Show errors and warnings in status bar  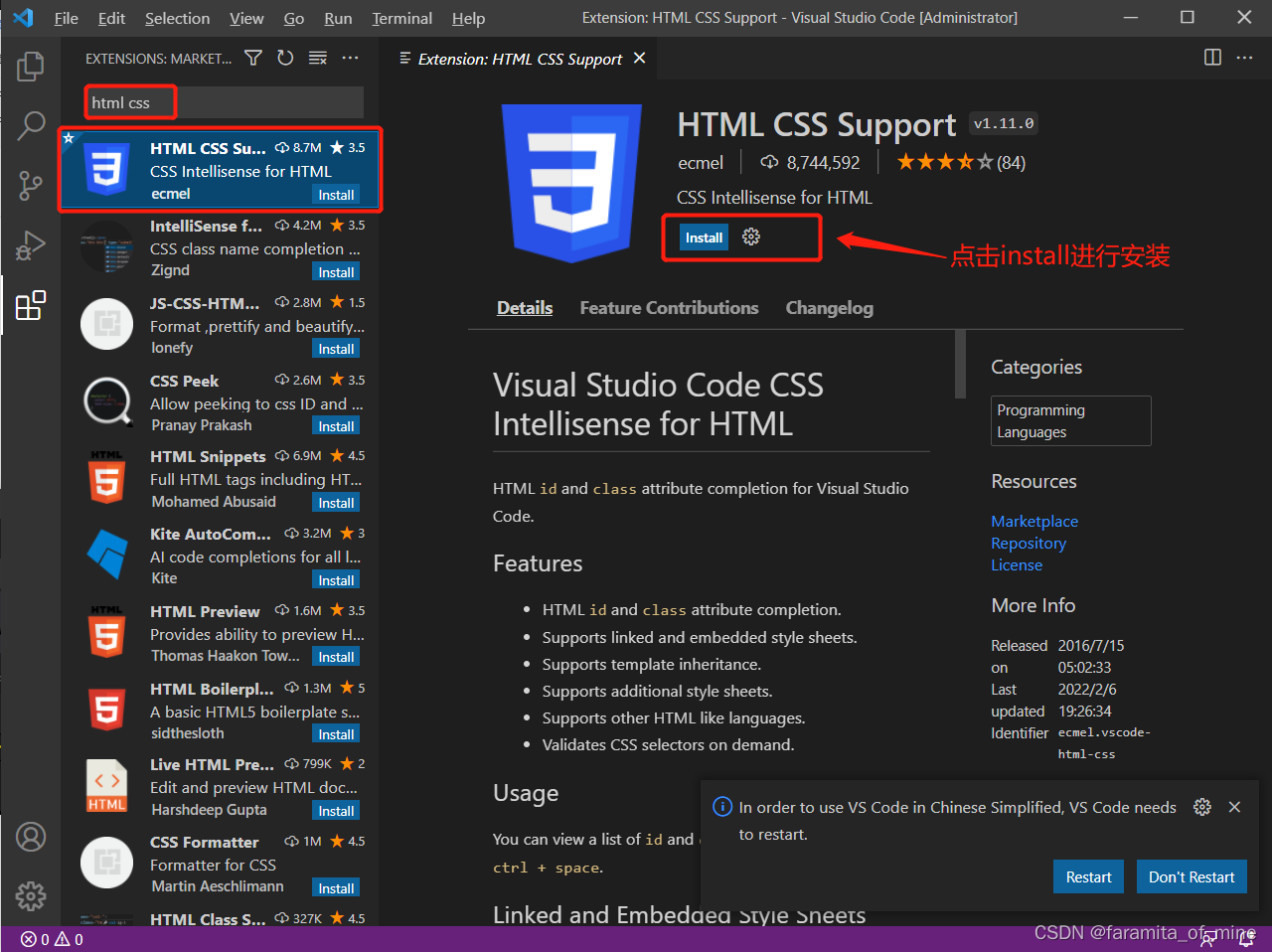click(53, 939)
